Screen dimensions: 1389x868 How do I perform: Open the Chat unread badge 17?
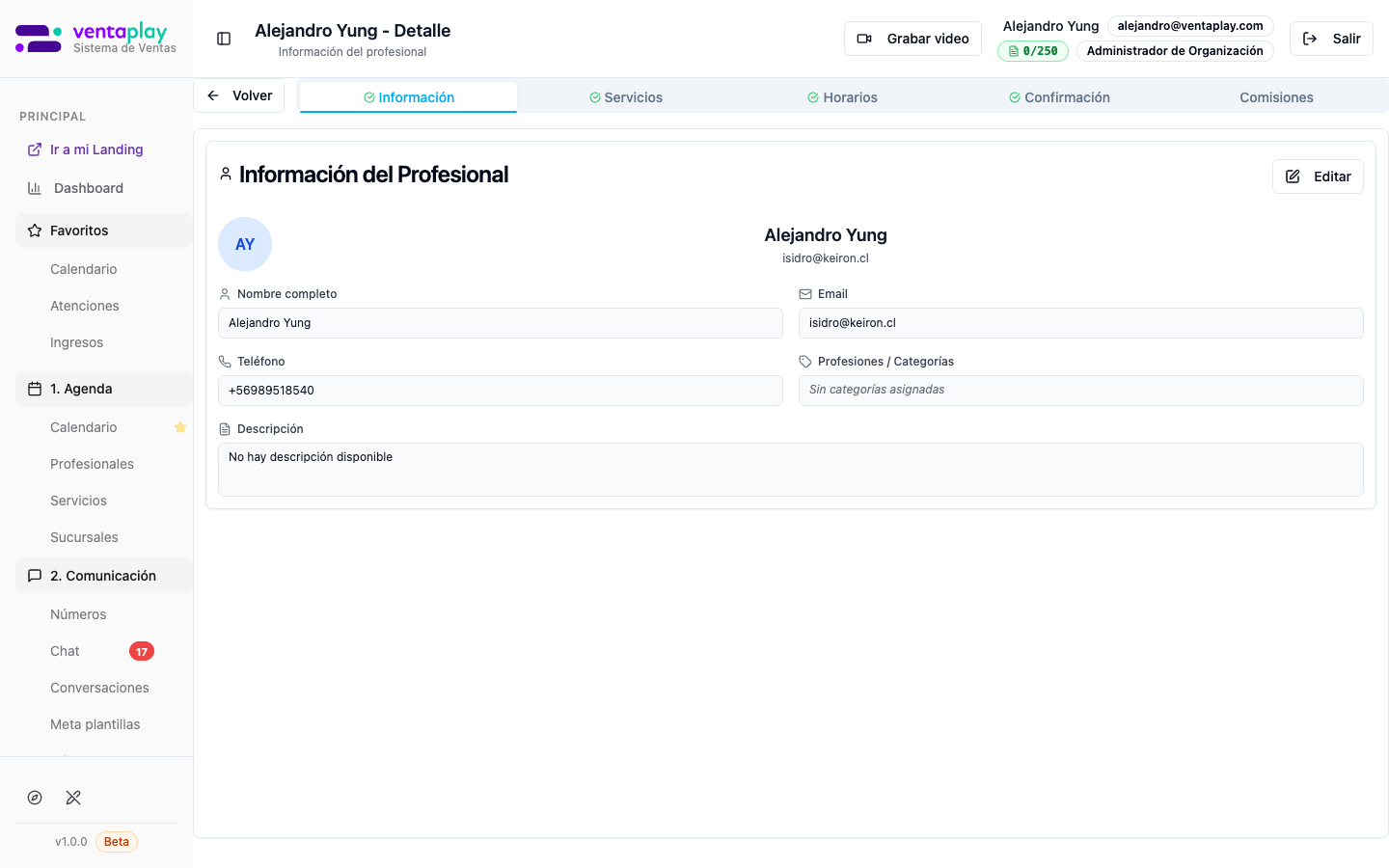(142, 651)
